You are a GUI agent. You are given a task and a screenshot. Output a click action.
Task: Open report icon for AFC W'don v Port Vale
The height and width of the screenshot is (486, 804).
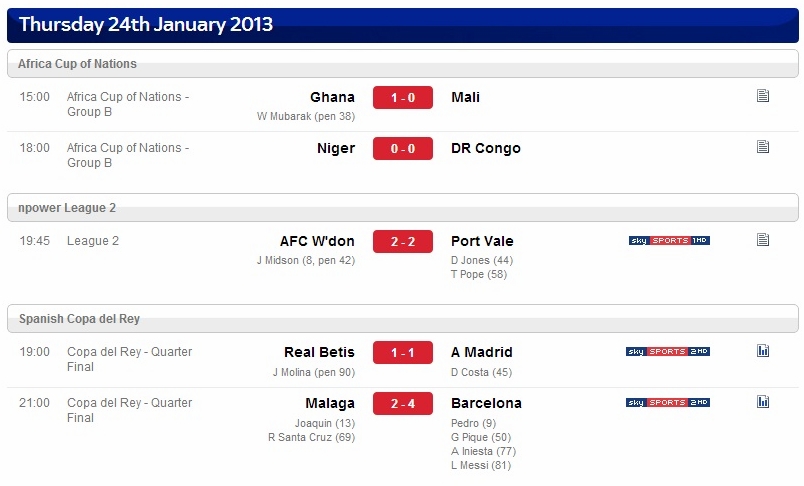point(762,239)
